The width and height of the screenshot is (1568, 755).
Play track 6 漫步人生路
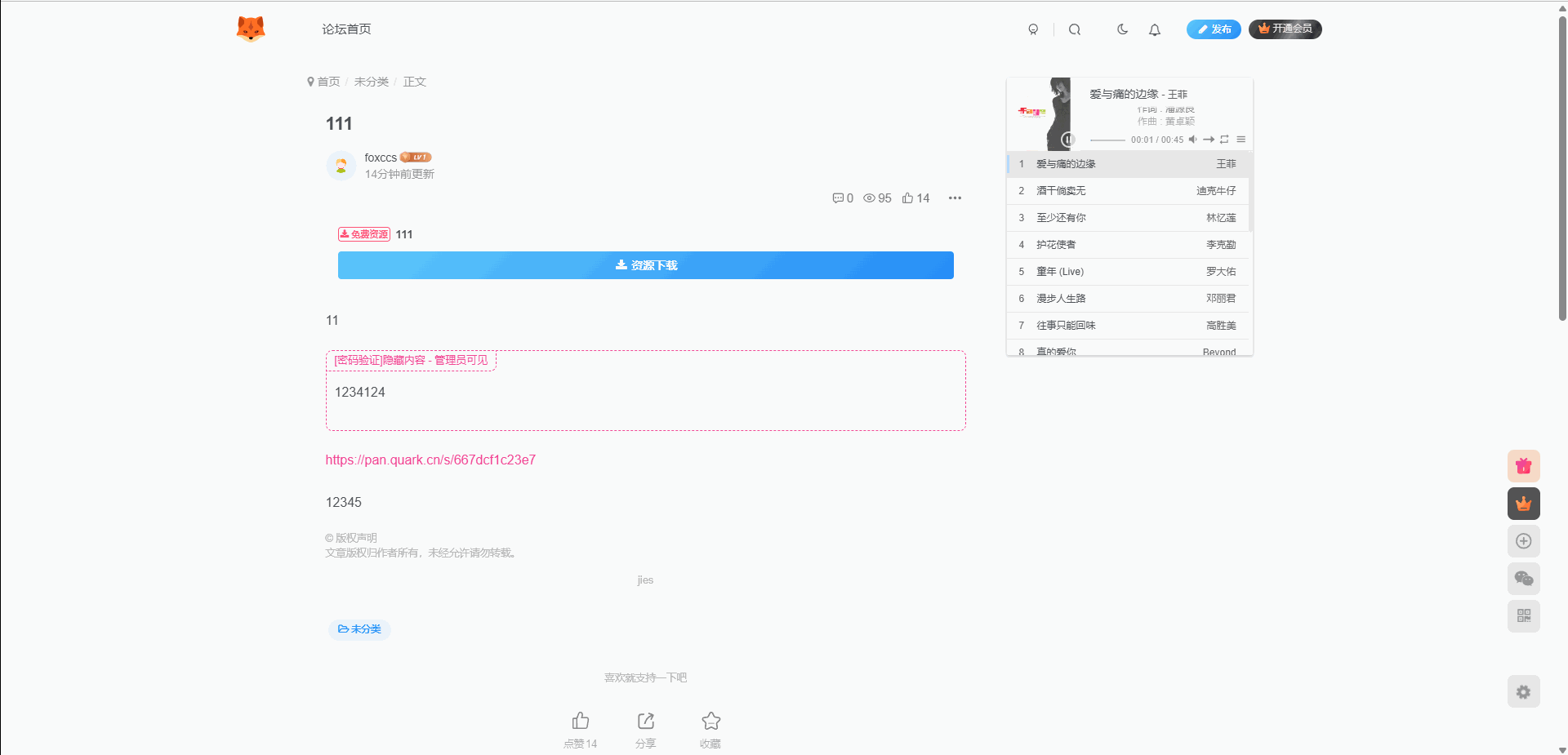(x=1128, y=299)
